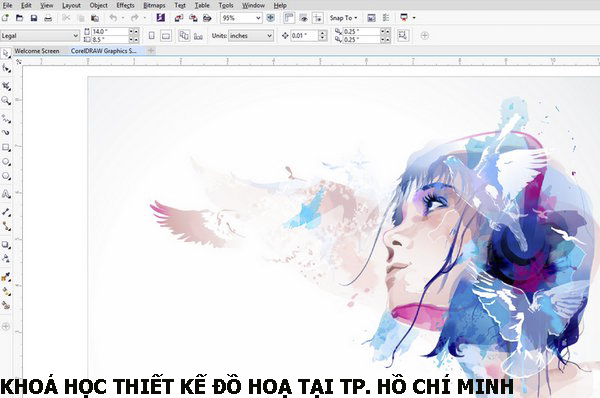
Task: Switch to the Welcome Screen tab
Action: tap(37, 51)
